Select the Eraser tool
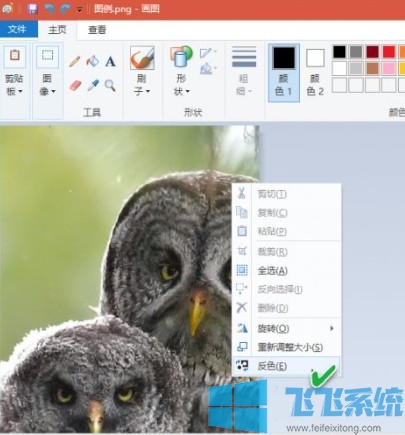Viewport: 405px width, 435px height. (x=76, y=85)
